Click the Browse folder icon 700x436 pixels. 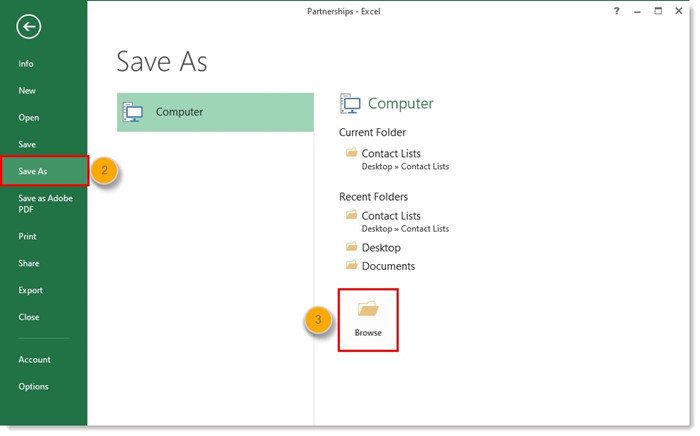[x=368, y=310]
